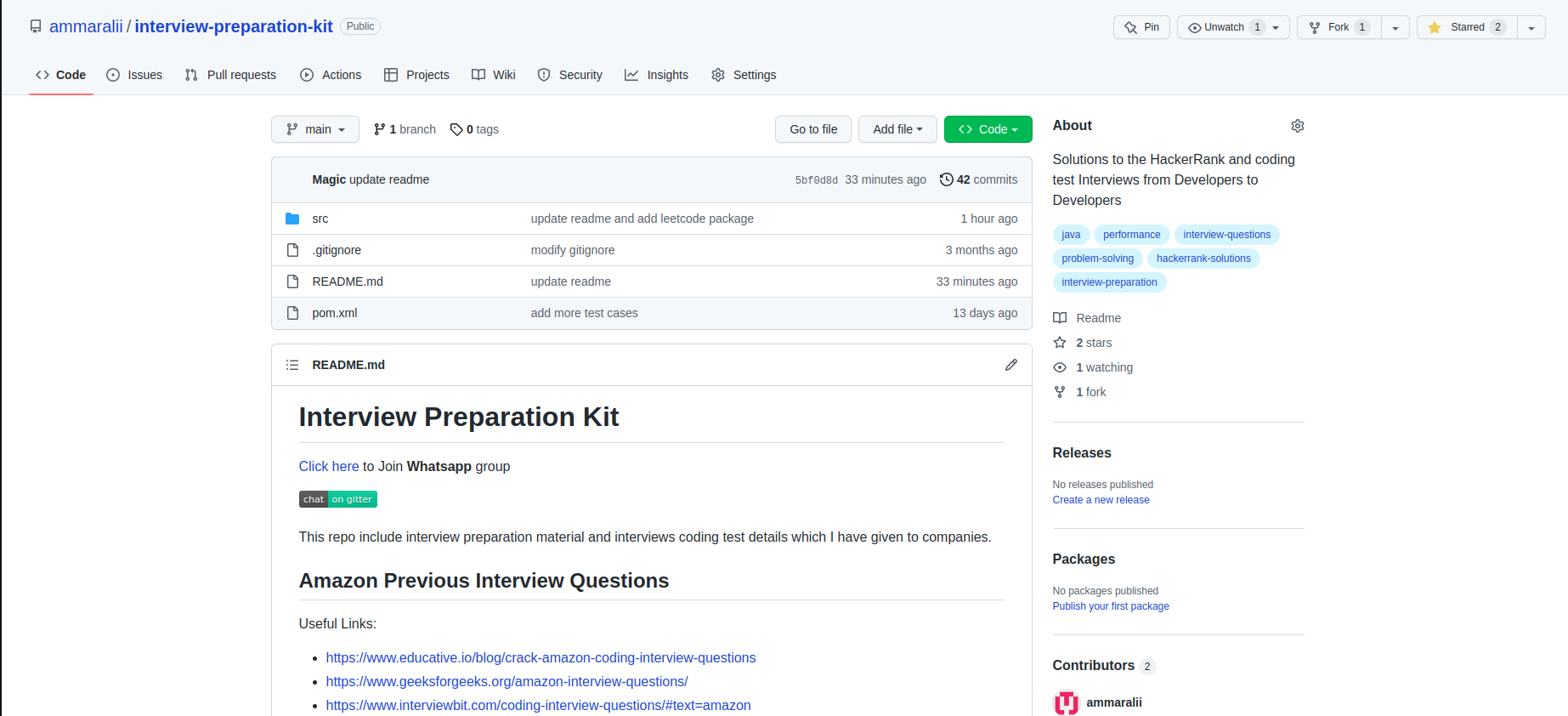
Task: Toggle the Starred button
Action: pyautogui.click(x=1467, y=27)
